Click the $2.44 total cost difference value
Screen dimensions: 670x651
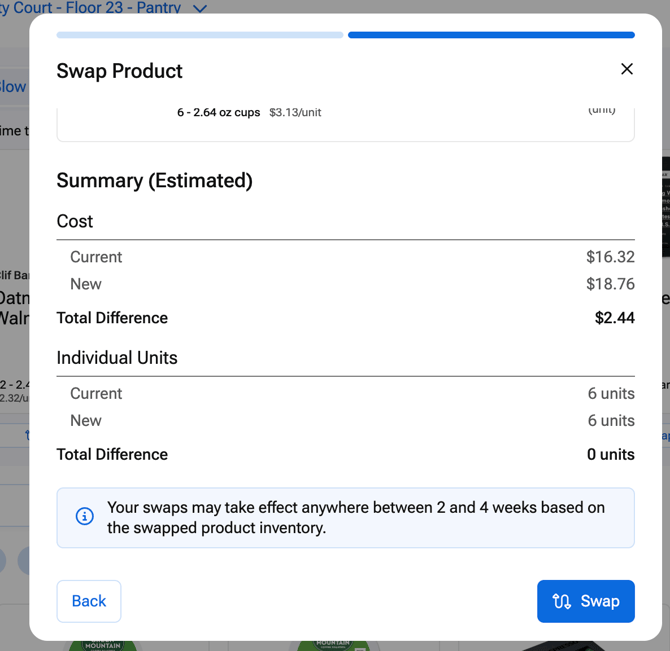click(614, 318)
